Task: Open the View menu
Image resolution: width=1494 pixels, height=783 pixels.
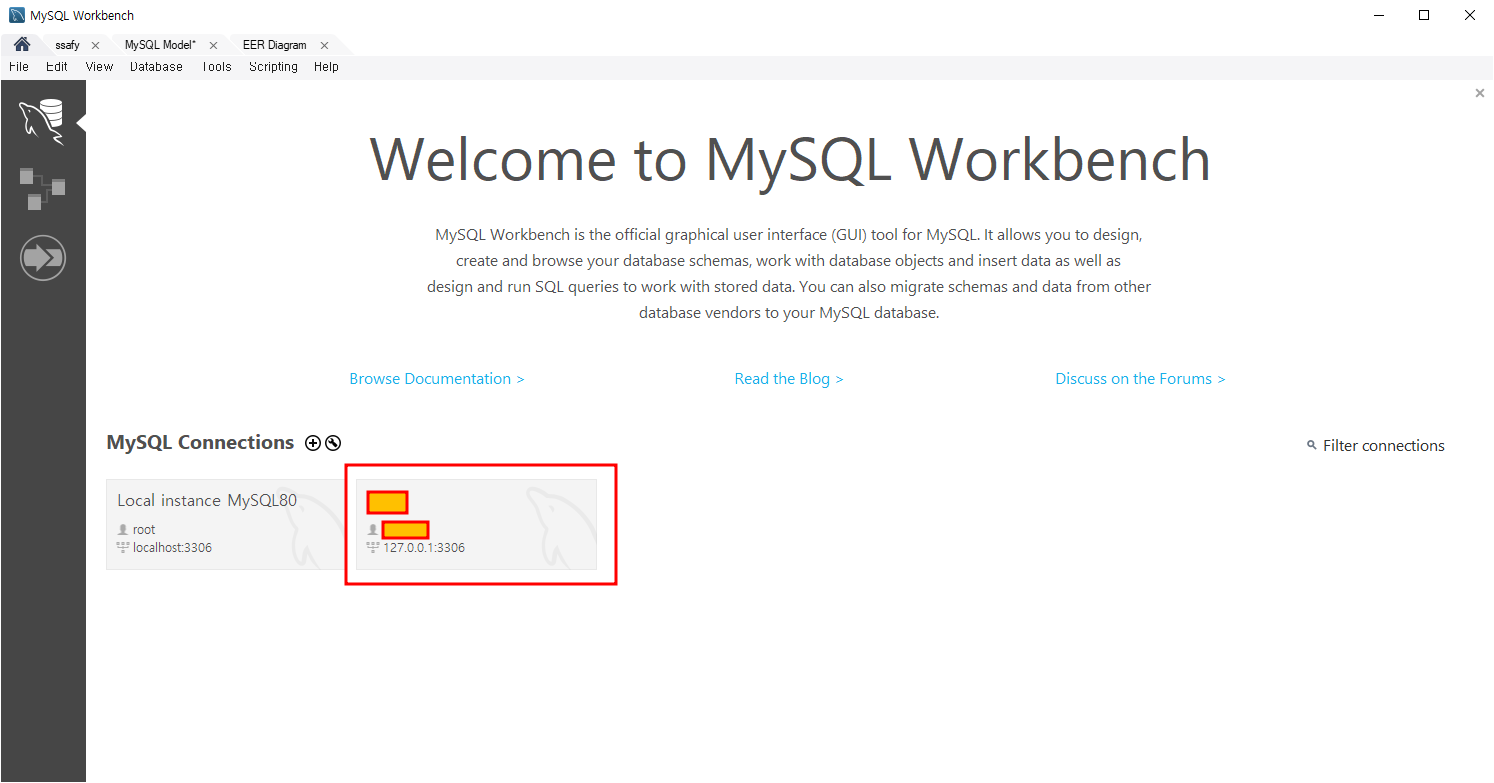Action: [99, 67]
